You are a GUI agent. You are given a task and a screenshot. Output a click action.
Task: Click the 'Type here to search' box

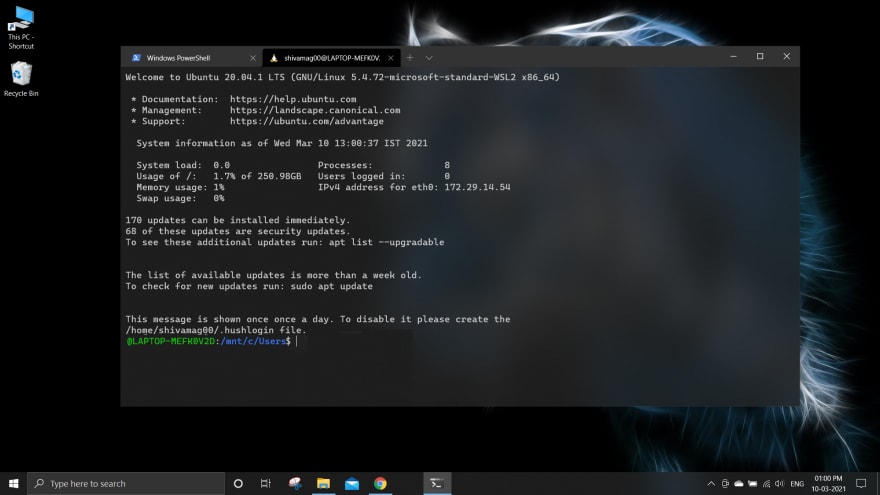pos(126,483)
